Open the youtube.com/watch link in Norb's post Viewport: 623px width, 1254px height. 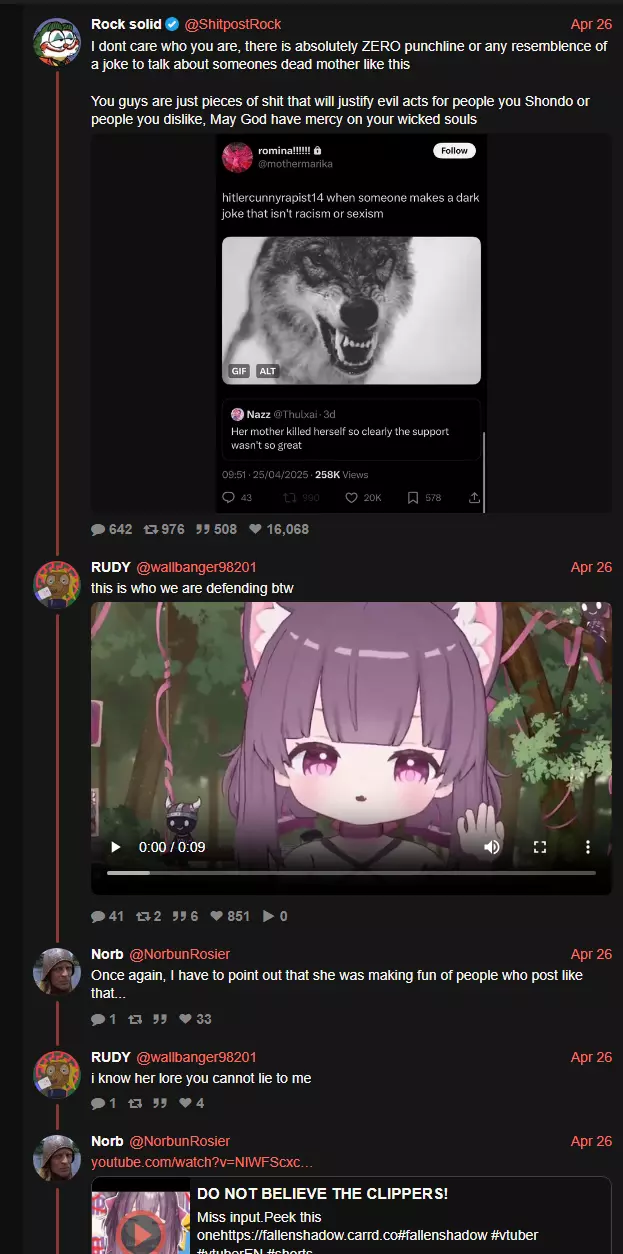202,1162
